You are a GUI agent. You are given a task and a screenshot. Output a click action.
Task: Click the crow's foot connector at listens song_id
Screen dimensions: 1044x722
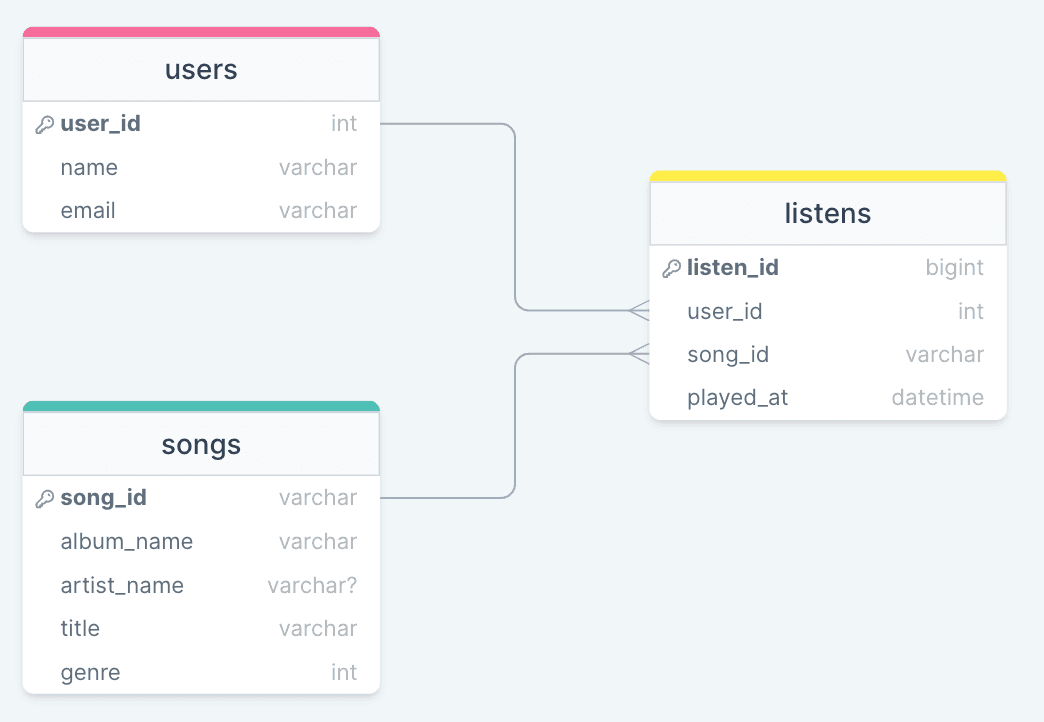(x=639, y=353)
